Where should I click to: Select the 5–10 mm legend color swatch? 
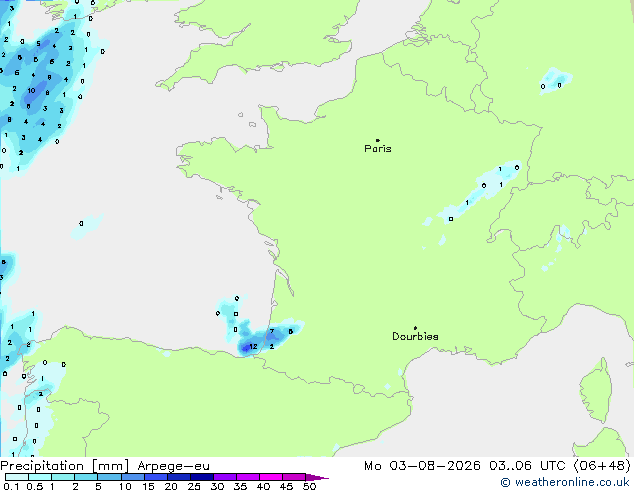pos(110,477)
